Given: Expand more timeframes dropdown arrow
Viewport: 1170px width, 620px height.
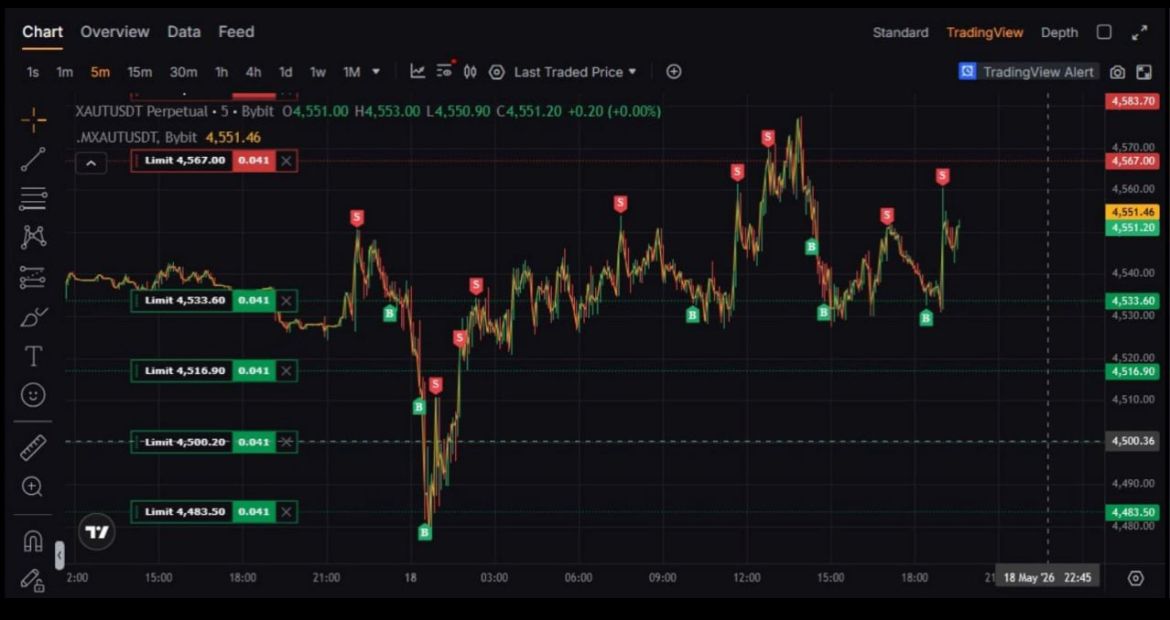Looking at the screenshot, I should click(x=376, y=72).
